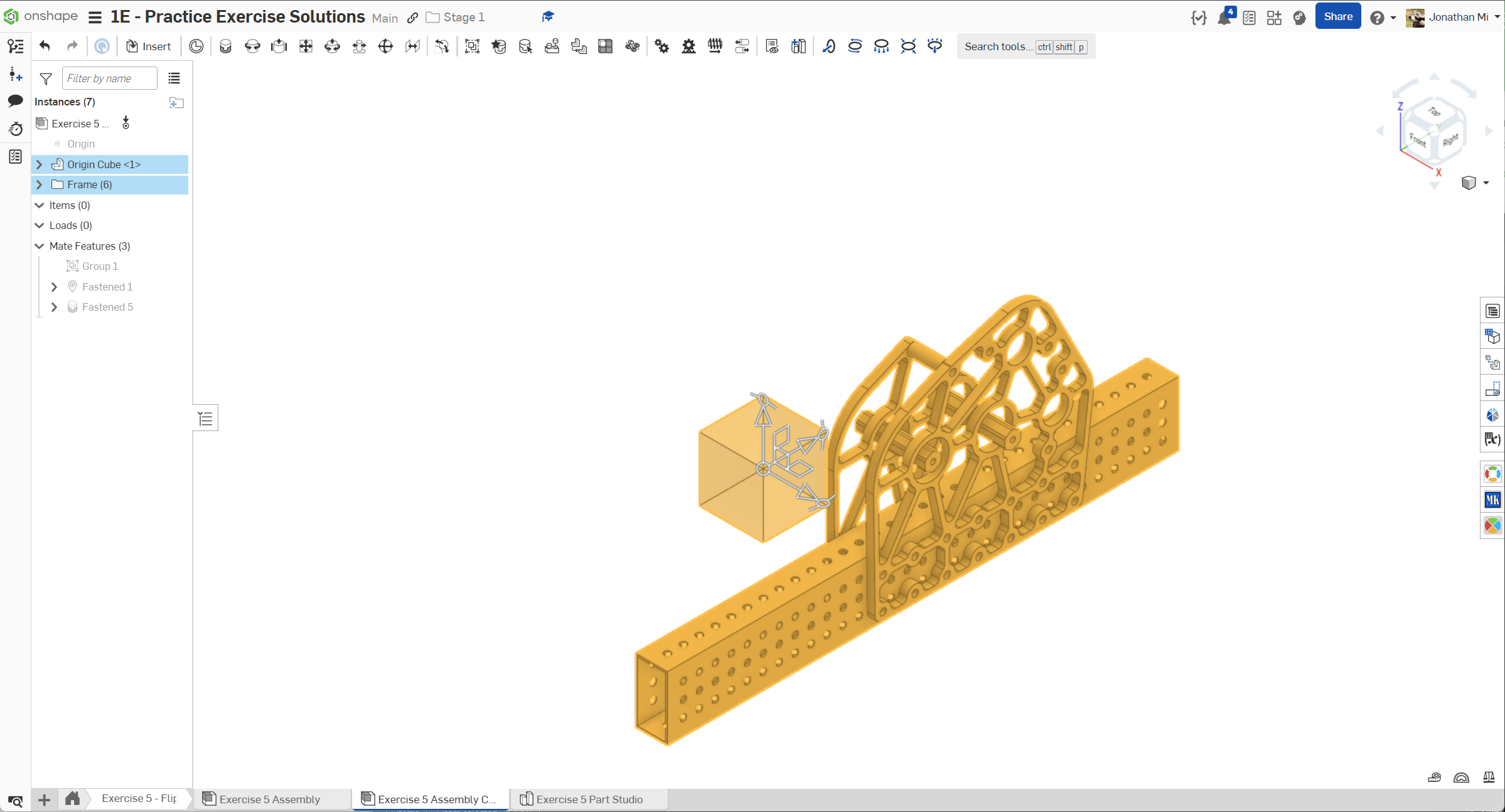
Task: Toggle the filter funnel icon
Action: pos(46,78)
